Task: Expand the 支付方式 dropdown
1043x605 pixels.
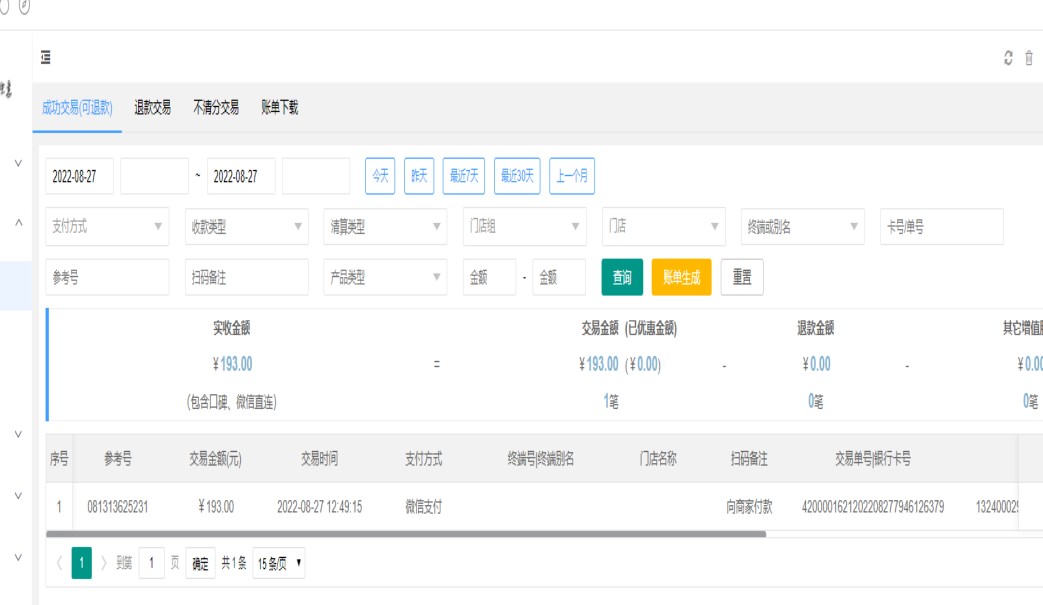Action: pyautogui.click(x=107, y=227)
